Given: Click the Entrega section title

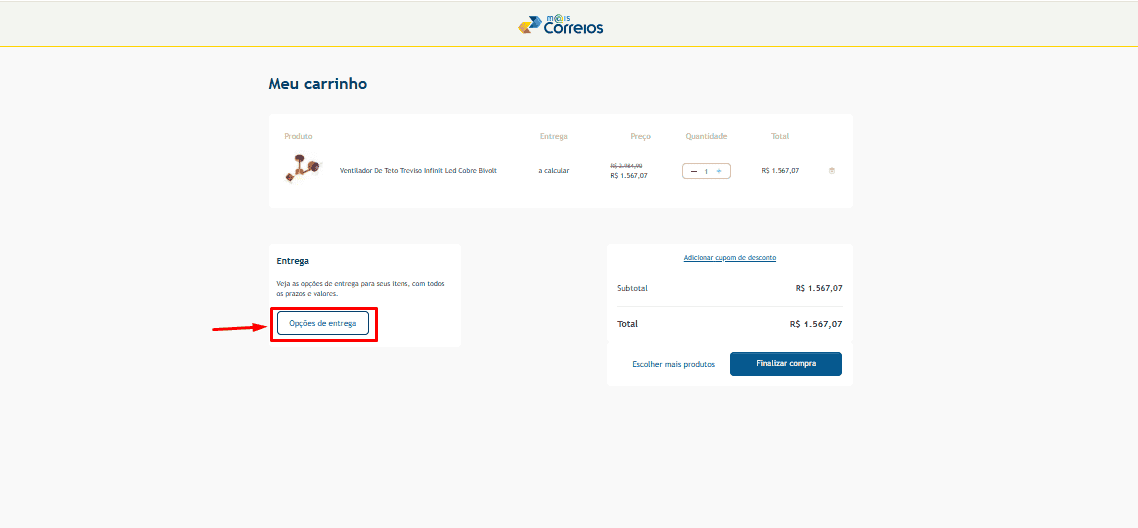Looking at the screenshot, I should 292,261.
